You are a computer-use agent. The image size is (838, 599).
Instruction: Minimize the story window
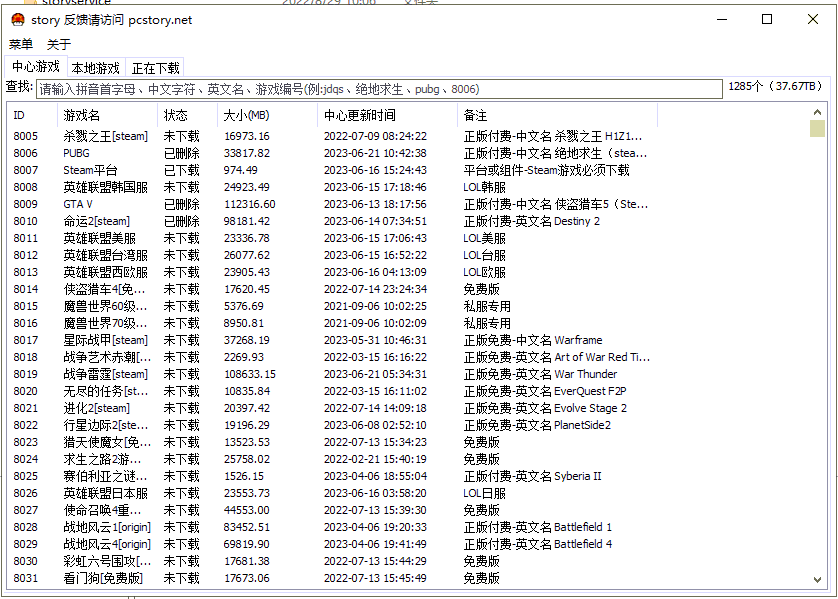coord(722,20)
